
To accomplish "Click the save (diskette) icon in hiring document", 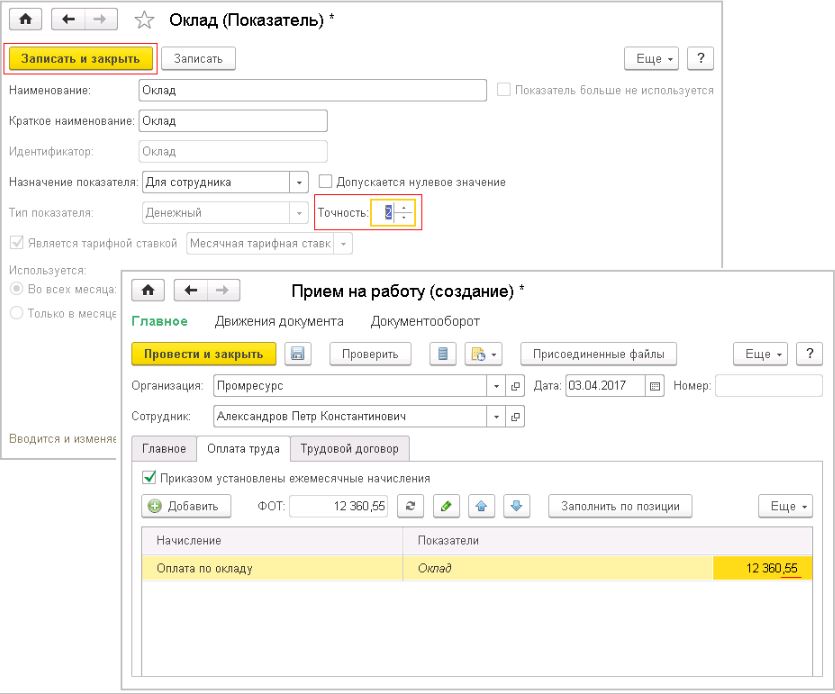I will click(296, 353).
